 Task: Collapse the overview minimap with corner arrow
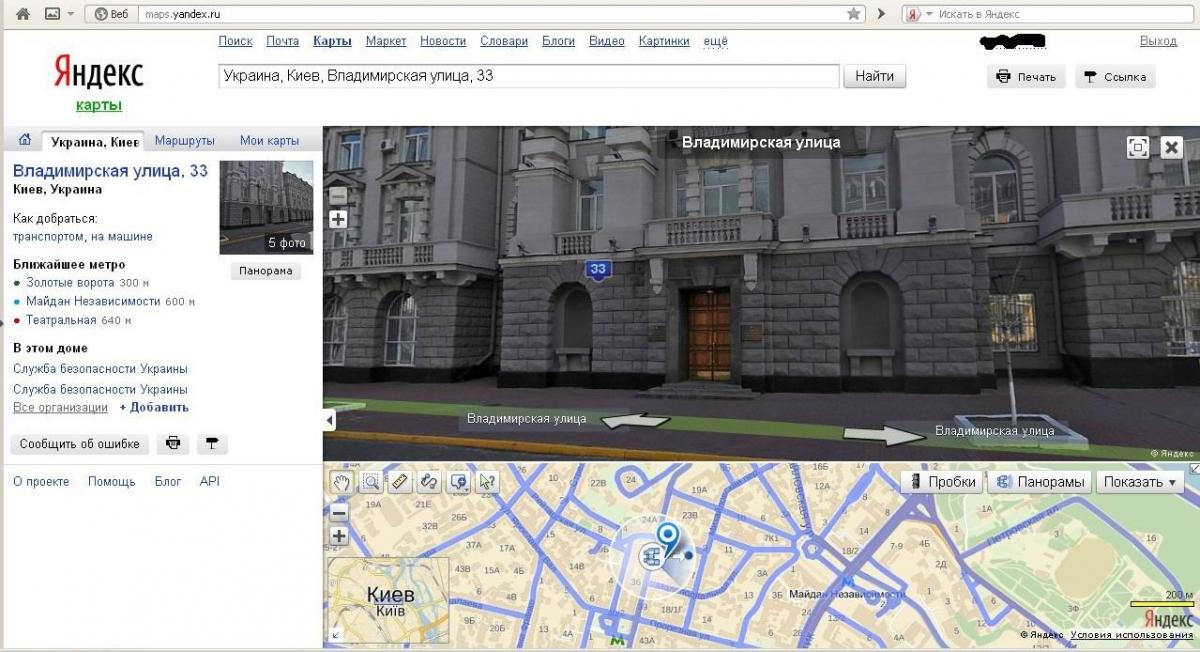pyautogui.click(x=334, y=635)
